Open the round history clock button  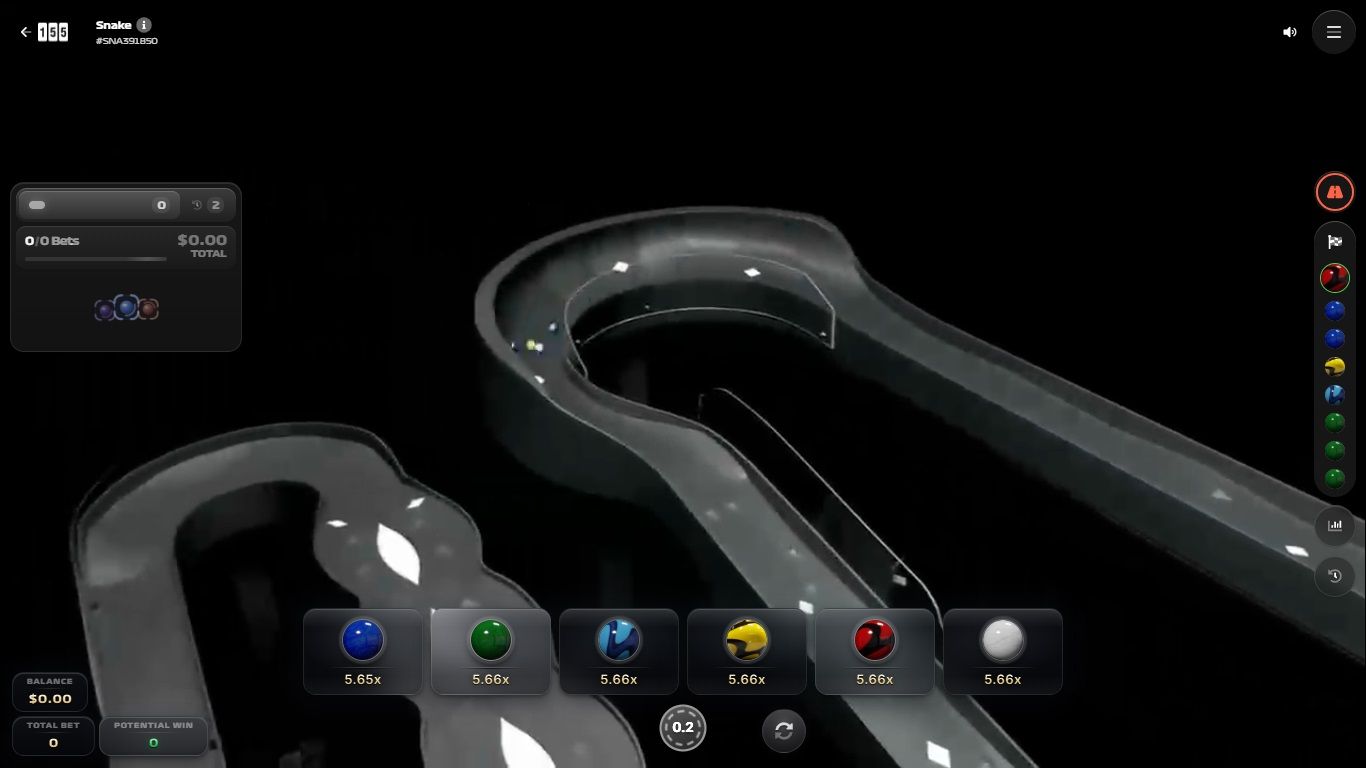point(1335,576)
